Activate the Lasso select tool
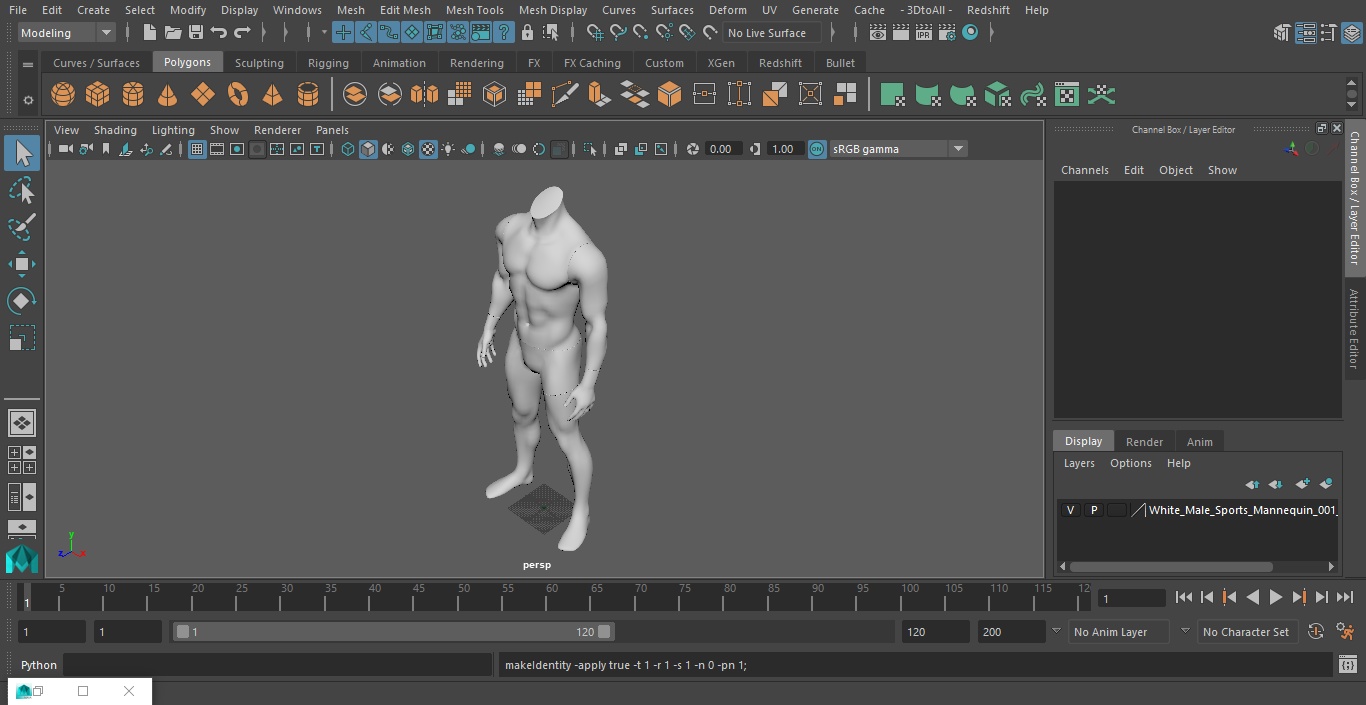This screenshot has height=705, width=1366. tap(22, 190)
